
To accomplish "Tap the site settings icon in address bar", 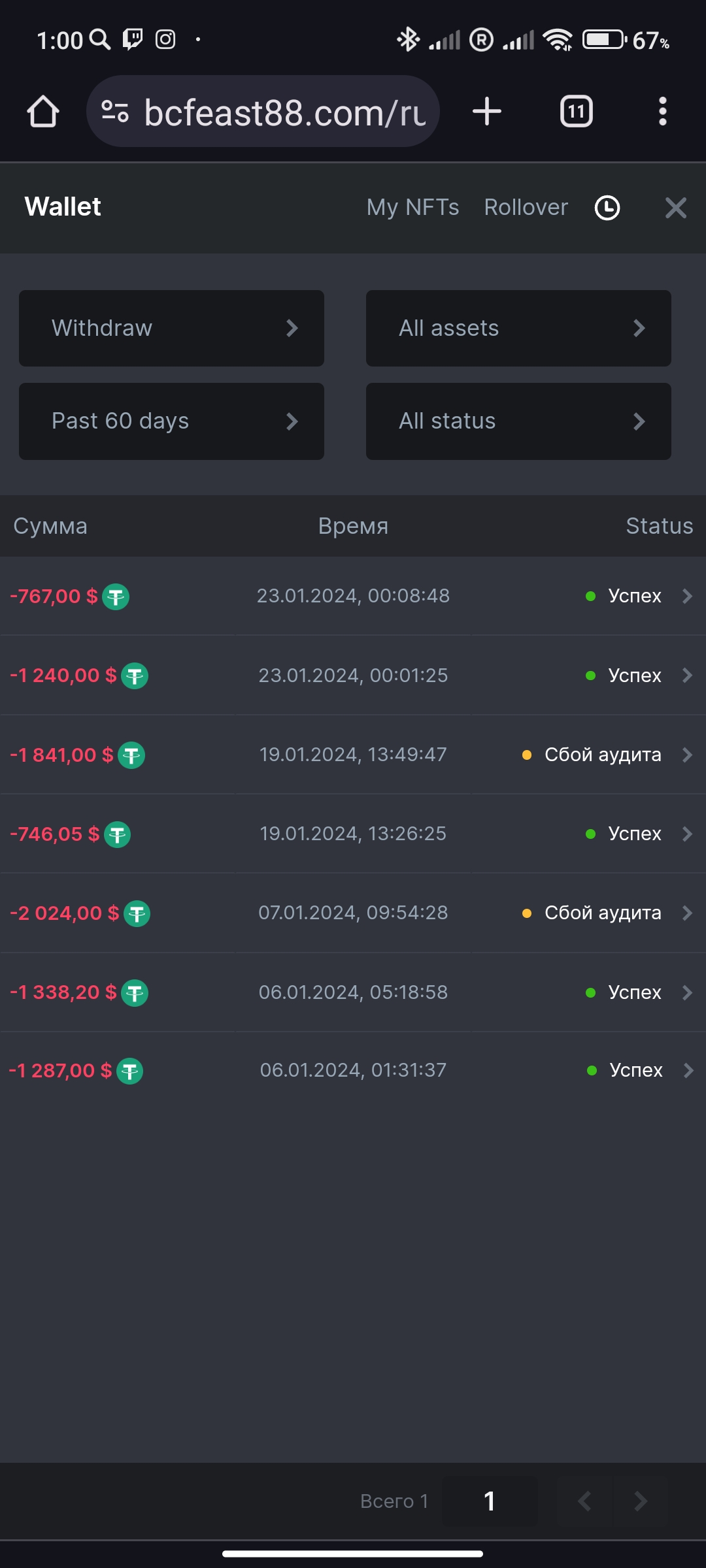I will (x=115, y=112).
